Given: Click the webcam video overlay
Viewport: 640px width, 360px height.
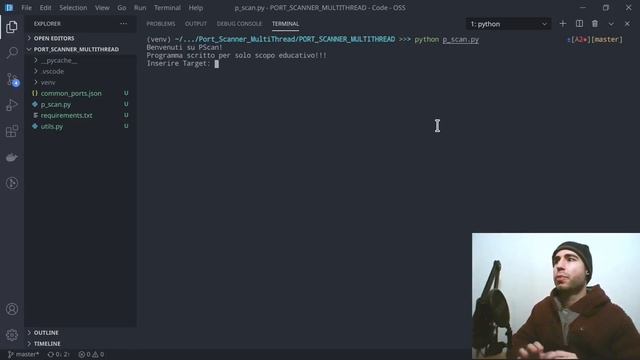Looking at the screenshot, I should coord(556,296).
